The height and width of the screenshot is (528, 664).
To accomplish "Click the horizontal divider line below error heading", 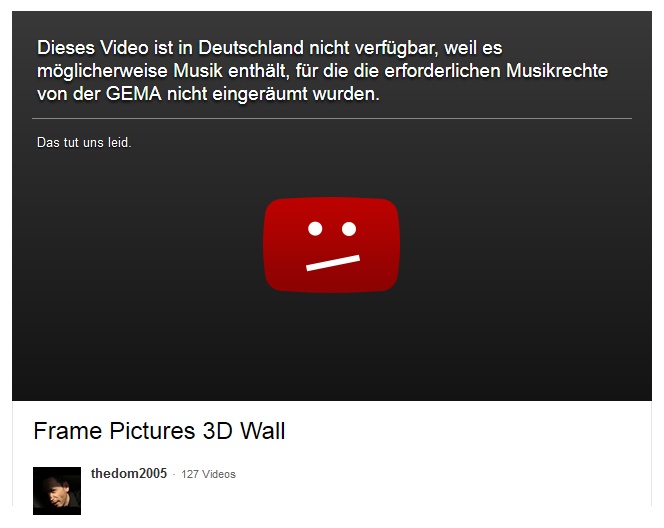I will 332,119.
